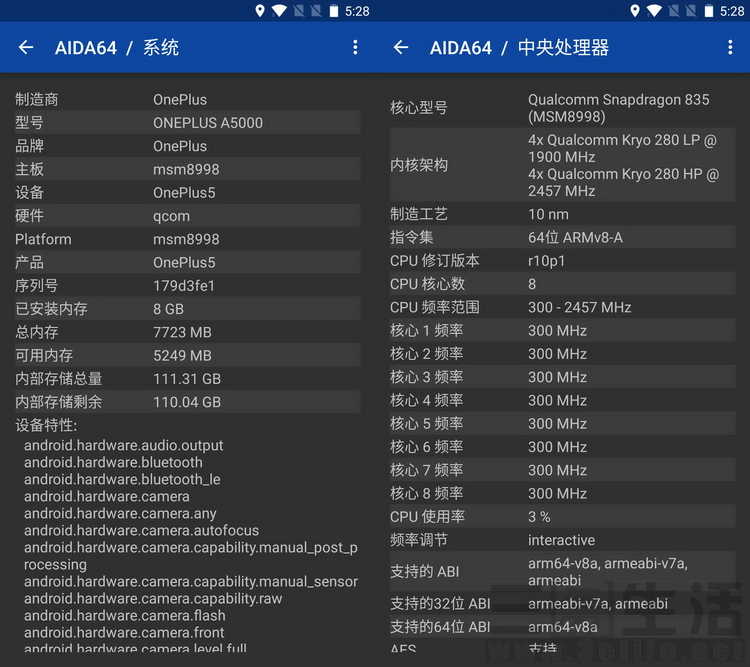Image resolution: width=750 pixels, height=667 pixels.
Task: Tap location icon in right status bar
Action: click(x=635, y=11)
